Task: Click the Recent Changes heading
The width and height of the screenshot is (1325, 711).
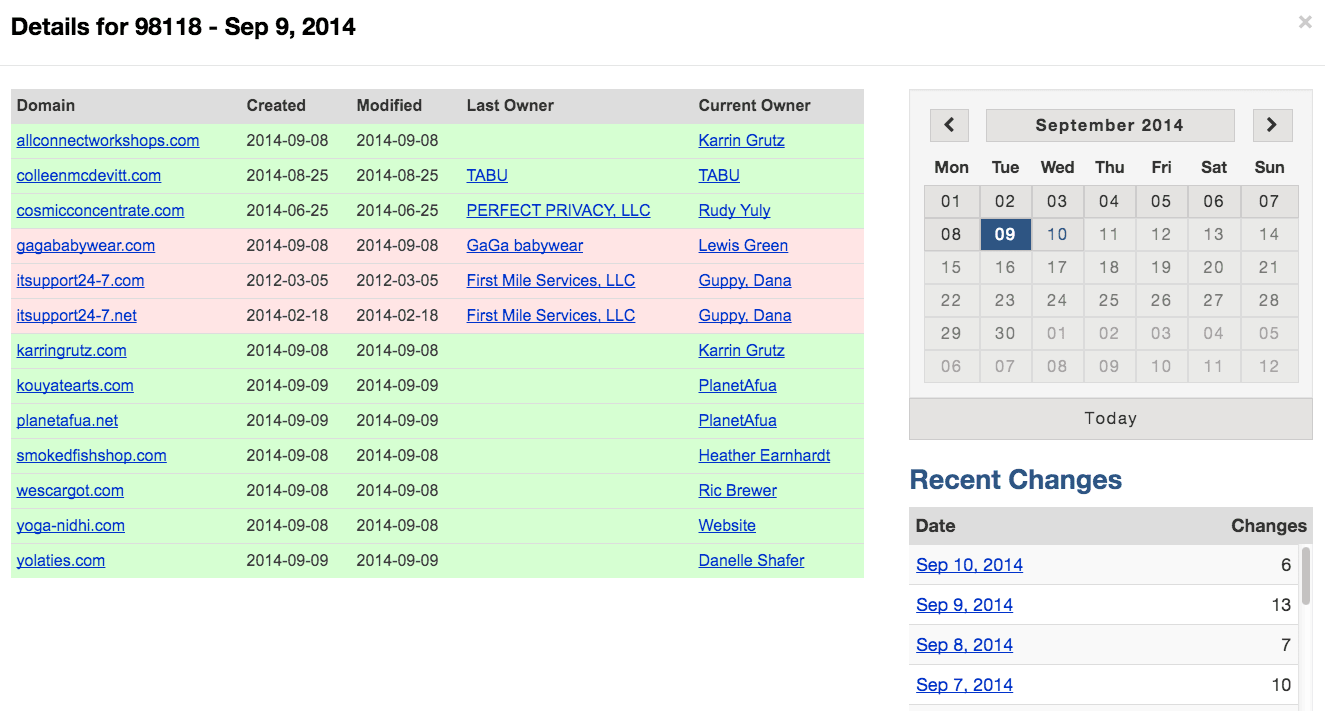Action: click(x=1016, y=480)
